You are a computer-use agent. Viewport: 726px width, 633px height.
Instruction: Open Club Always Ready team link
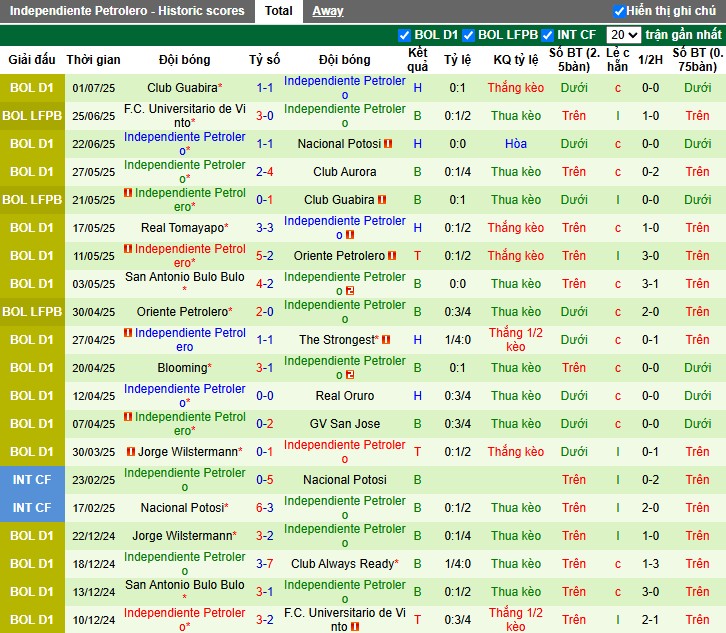(x=343, y=564)
